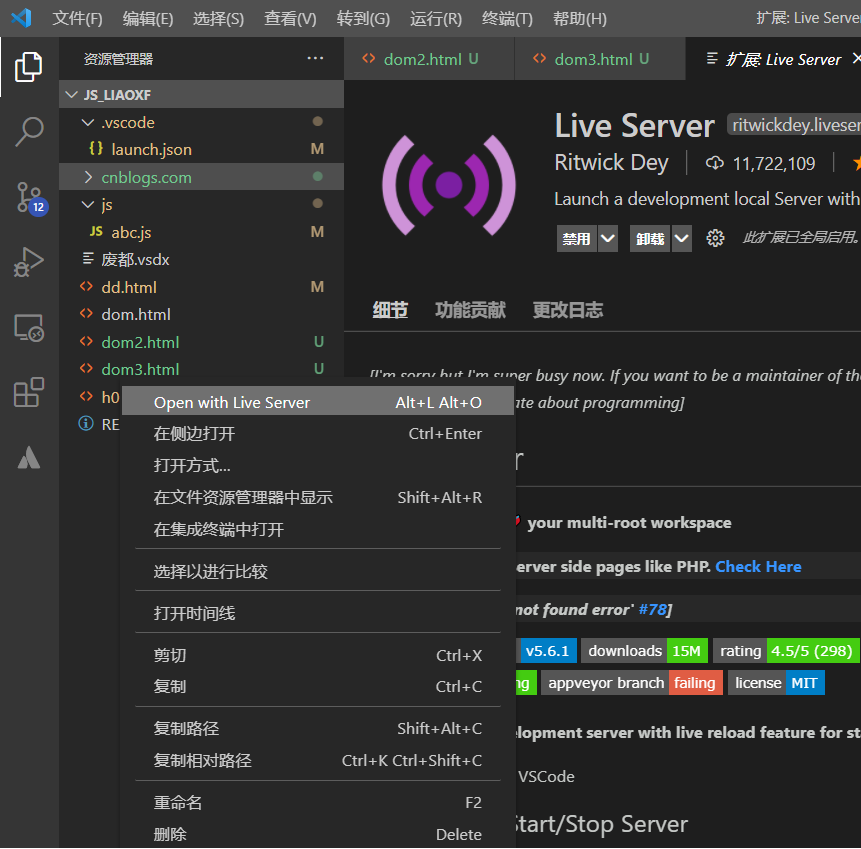Choose 选择以进行比较
Viewport: 861px width, 849px height.
(318, 572)
